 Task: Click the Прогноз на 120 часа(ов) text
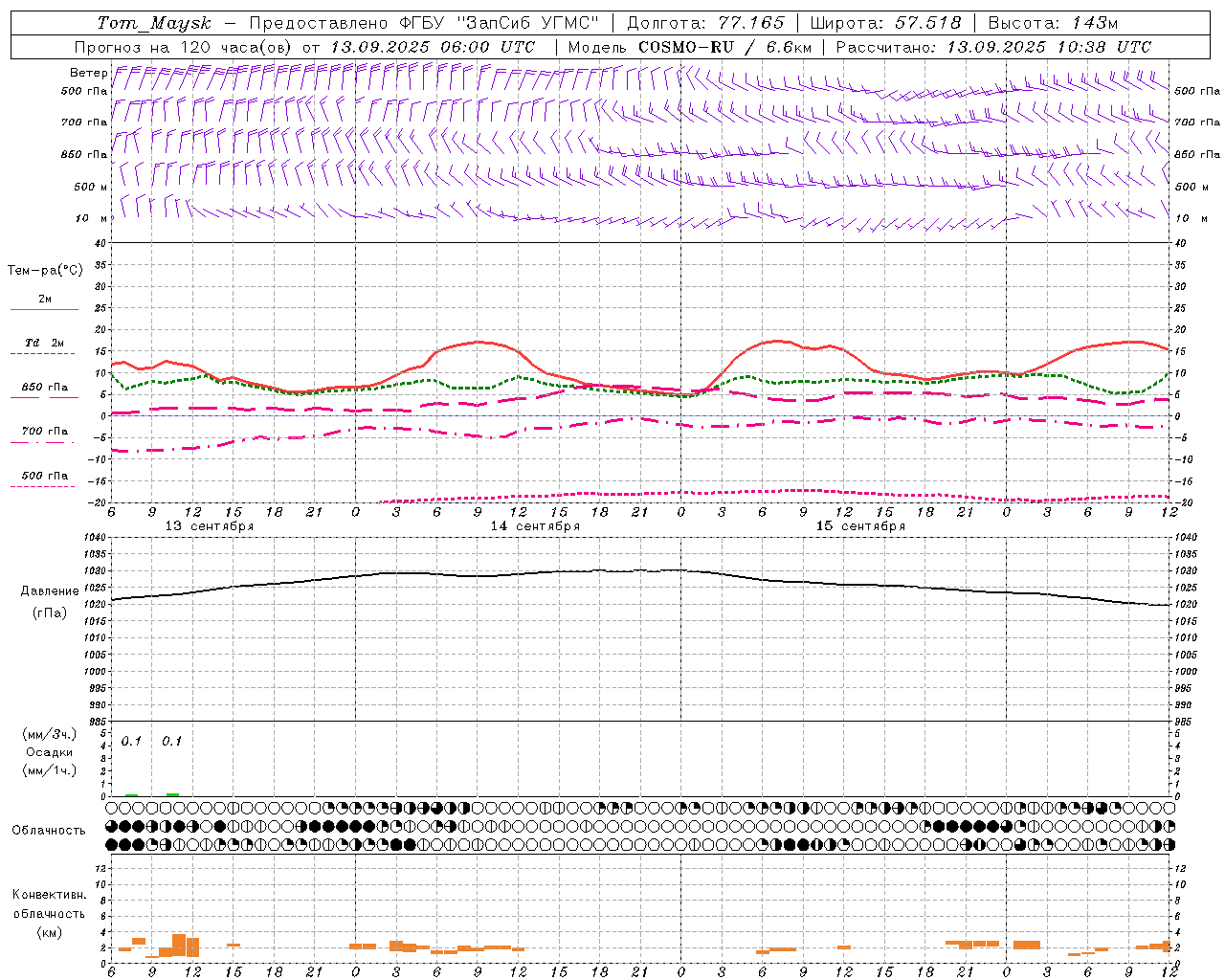click(x=184, y=47)
